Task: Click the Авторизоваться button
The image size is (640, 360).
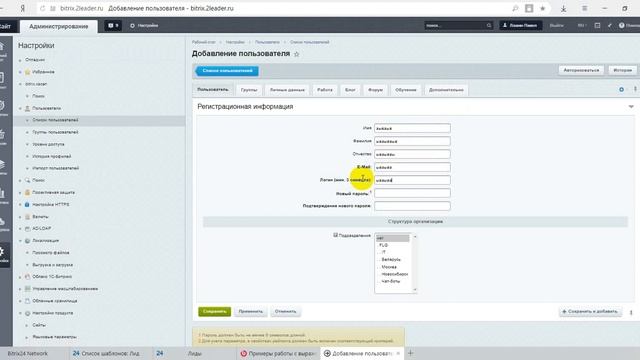Action: click(581, 70)
